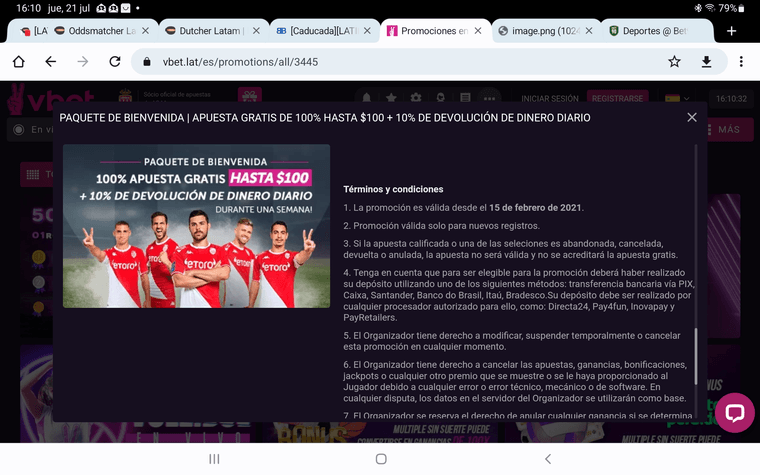Tap Android home button
Image resolution: width=760 pixels, height=475 pixels.
pos(381,459)
